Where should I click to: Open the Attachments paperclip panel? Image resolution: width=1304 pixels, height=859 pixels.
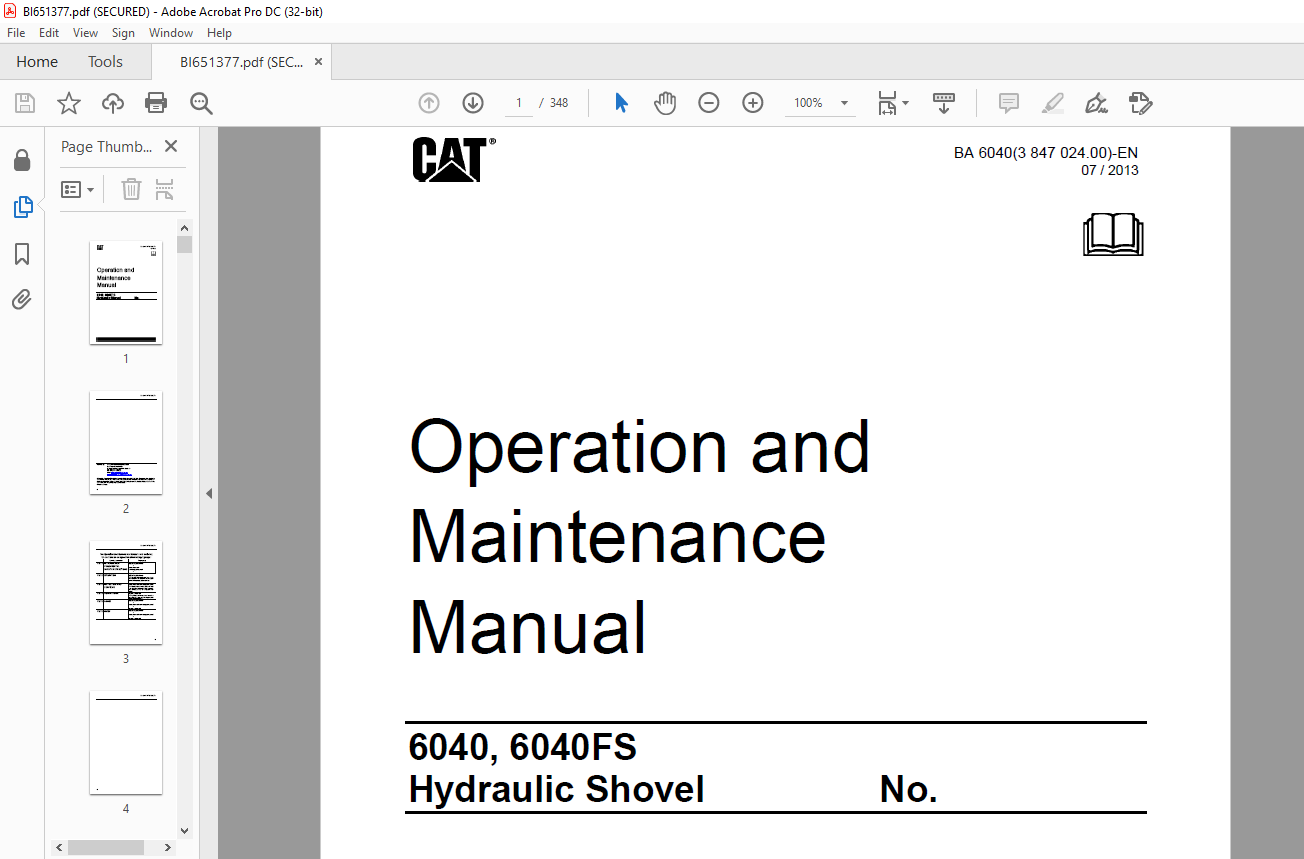tap(22, 300)
